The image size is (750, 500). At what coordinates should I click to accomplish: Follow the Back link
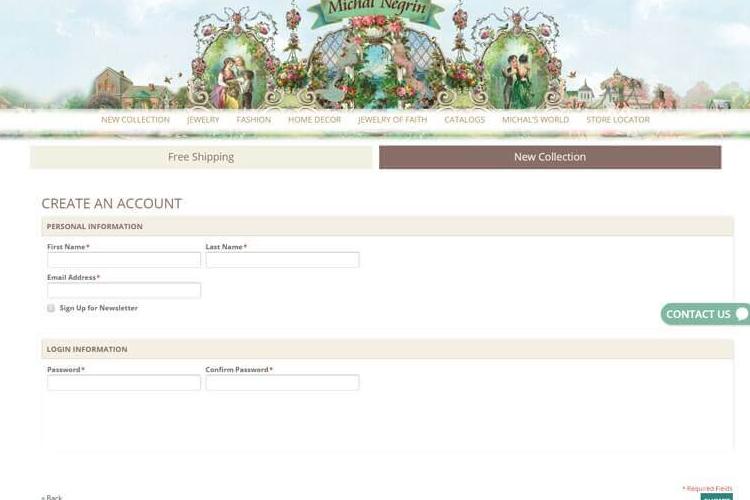pos(52,497)
